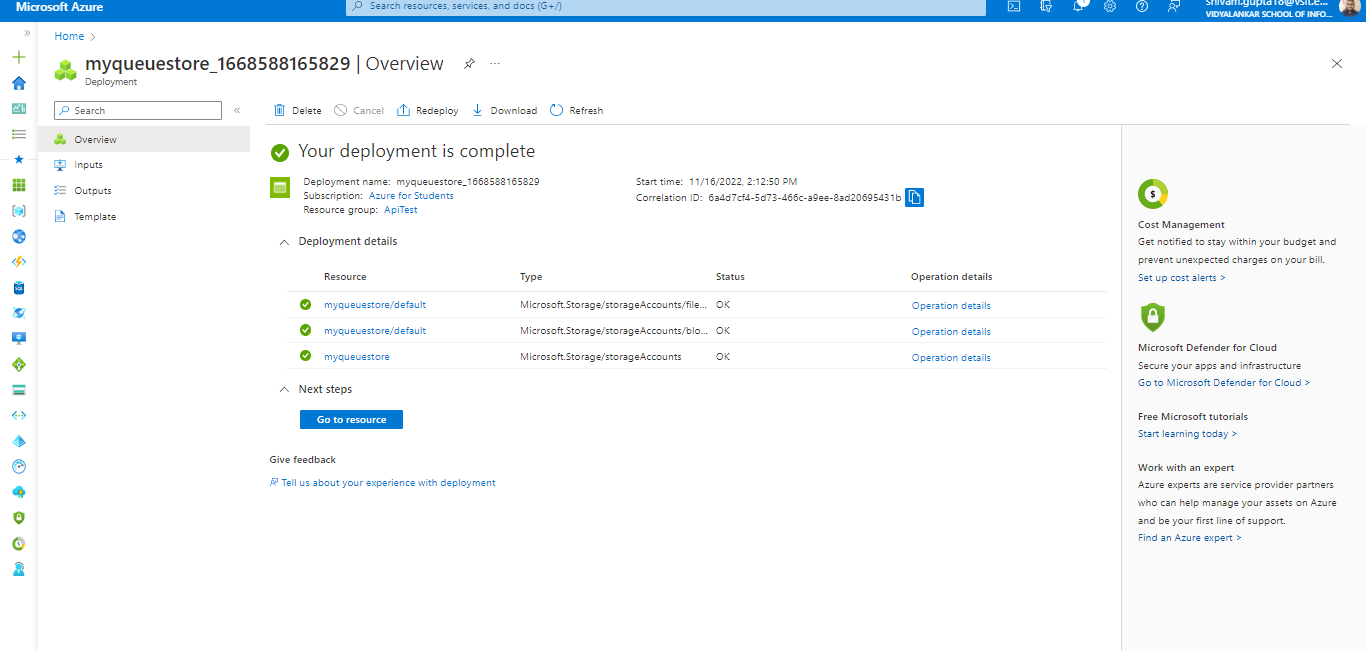Open the myqueuestore storage account resource link
The image size is (1366, 651).
tap(357, 357)
